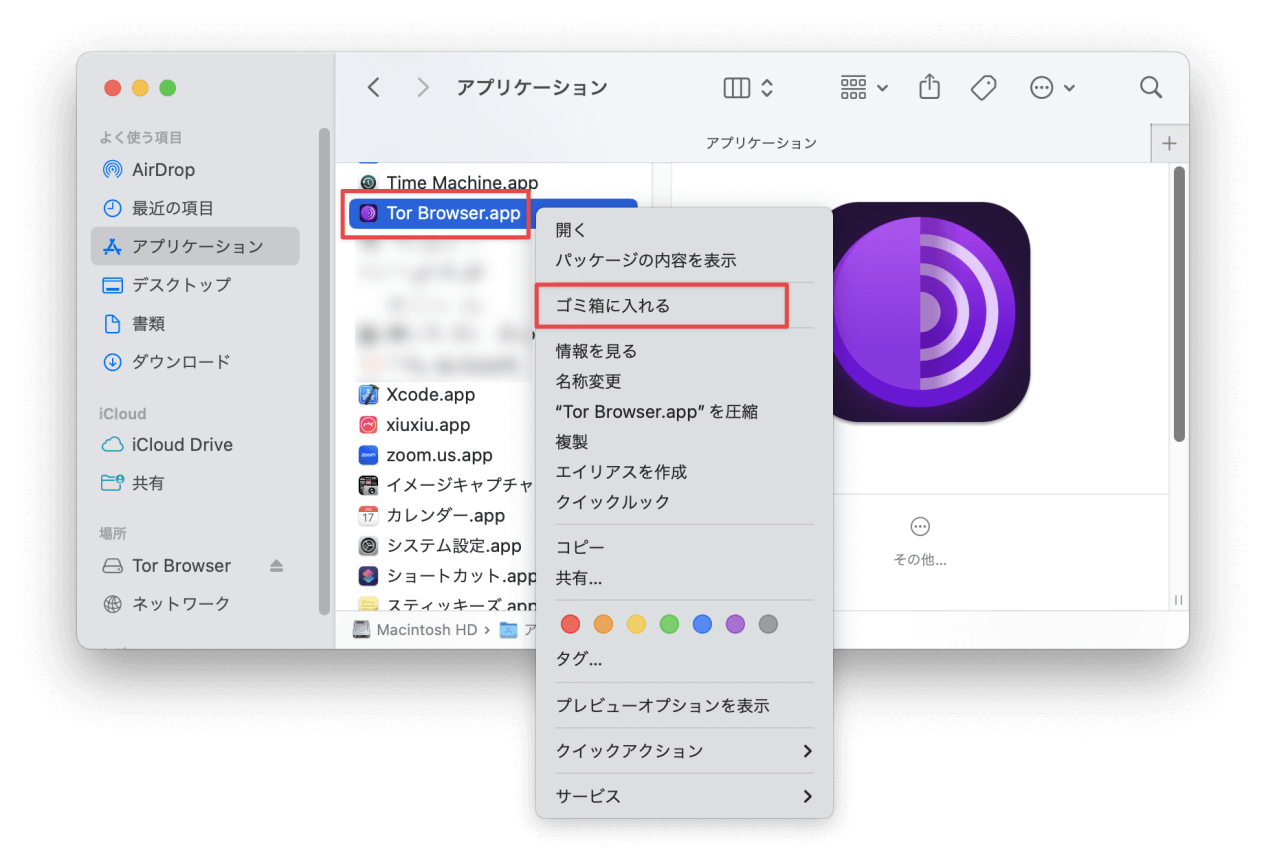The image size is (1266, 855).
Task: Choose エイリアスを作成 from context menu
Action: [x=684, y=472]
